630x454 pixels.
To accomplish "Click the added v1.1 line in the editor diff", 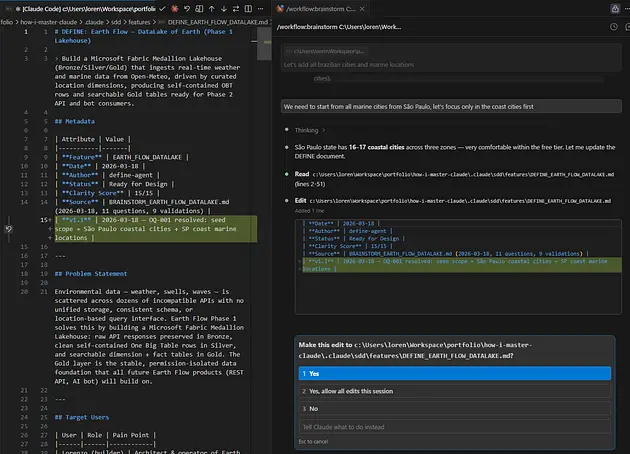I will pos(156,229).
